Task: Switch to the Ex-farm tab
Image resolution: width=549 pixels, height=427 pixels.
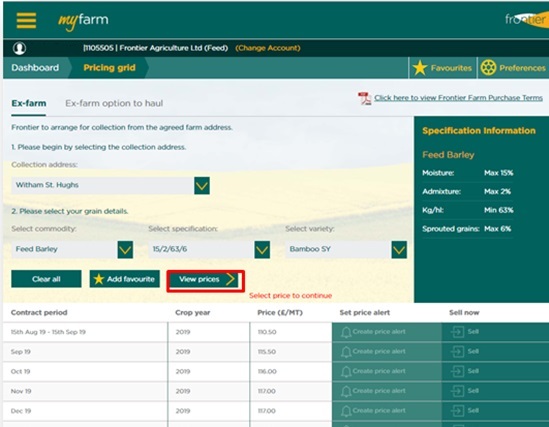Action: (29, 103)
